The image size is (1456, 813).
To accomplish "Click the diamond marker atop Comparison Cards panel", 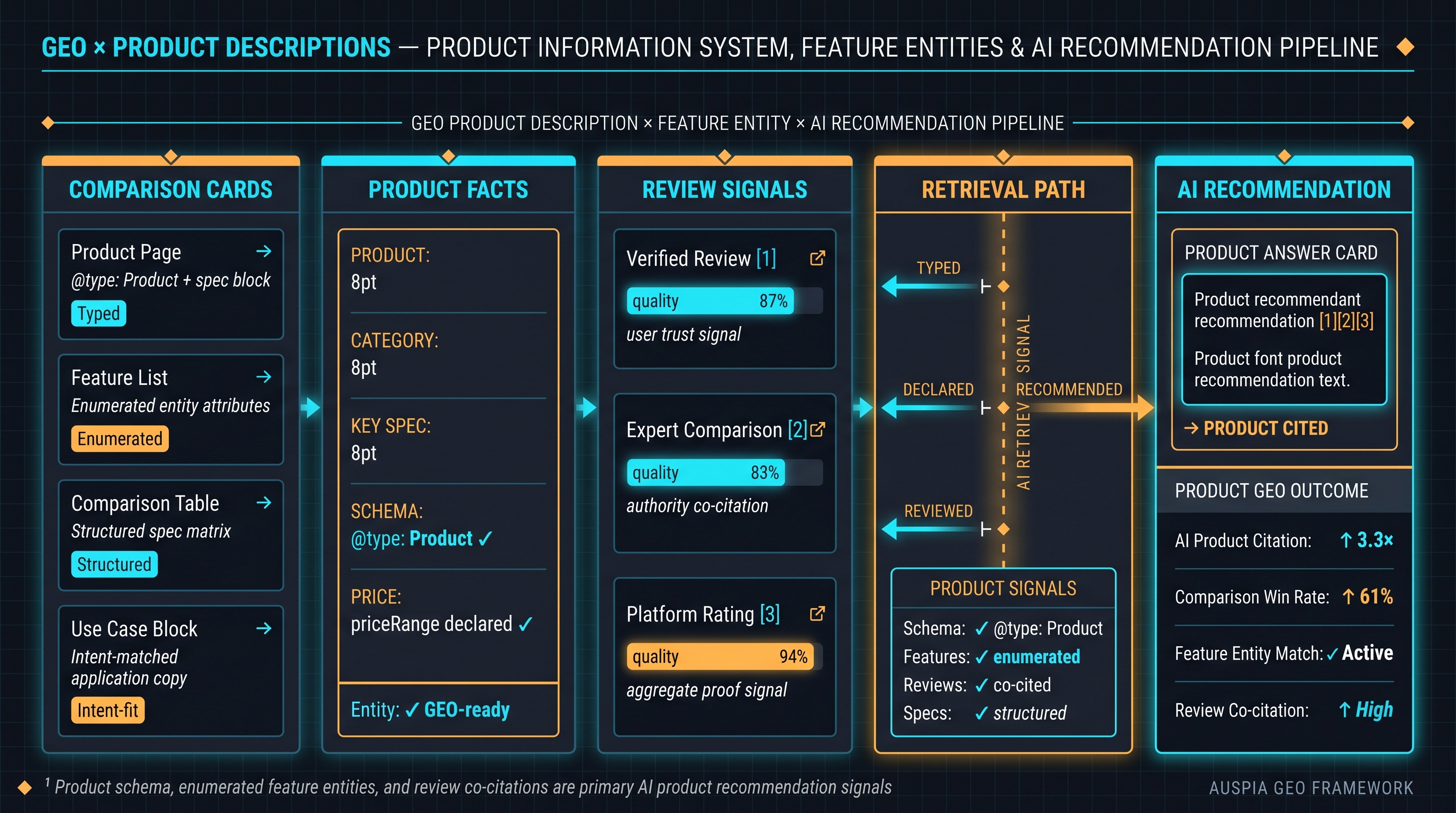I will click(171, 156).
